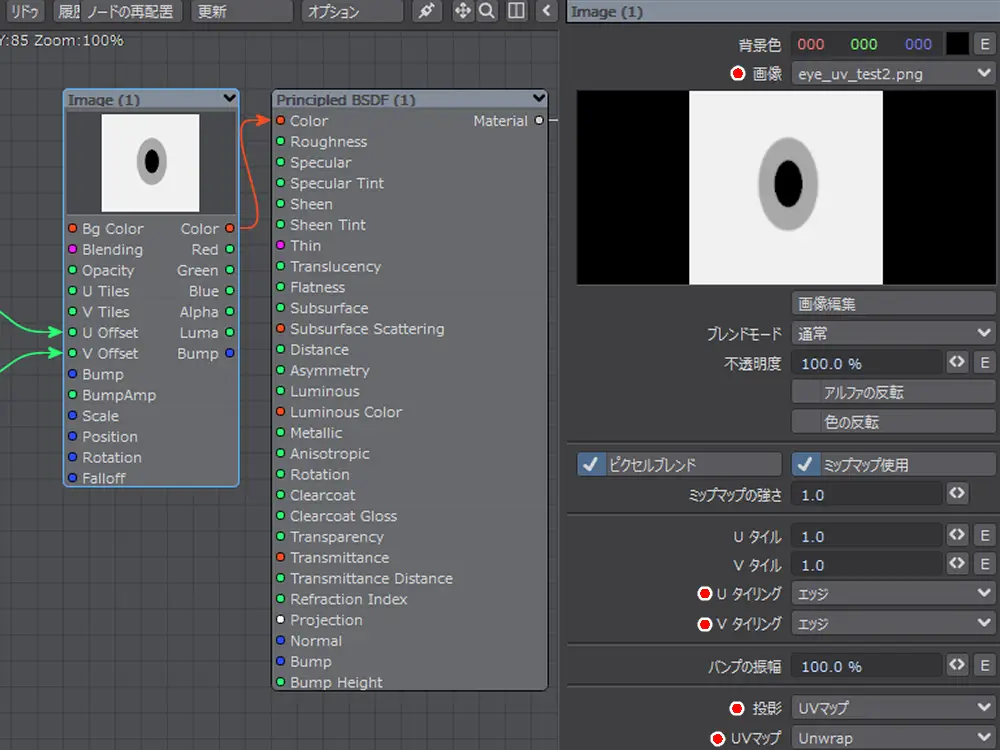Open the ブレンドモード dropdown

pyautogui.click(x=892, y=333)
